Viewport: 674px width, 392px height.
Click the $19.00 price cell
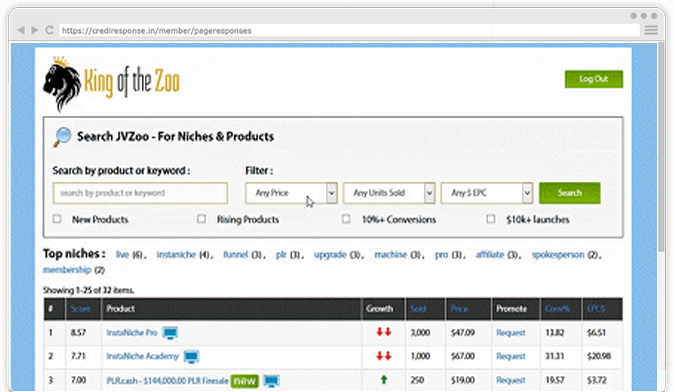point(463,380)
